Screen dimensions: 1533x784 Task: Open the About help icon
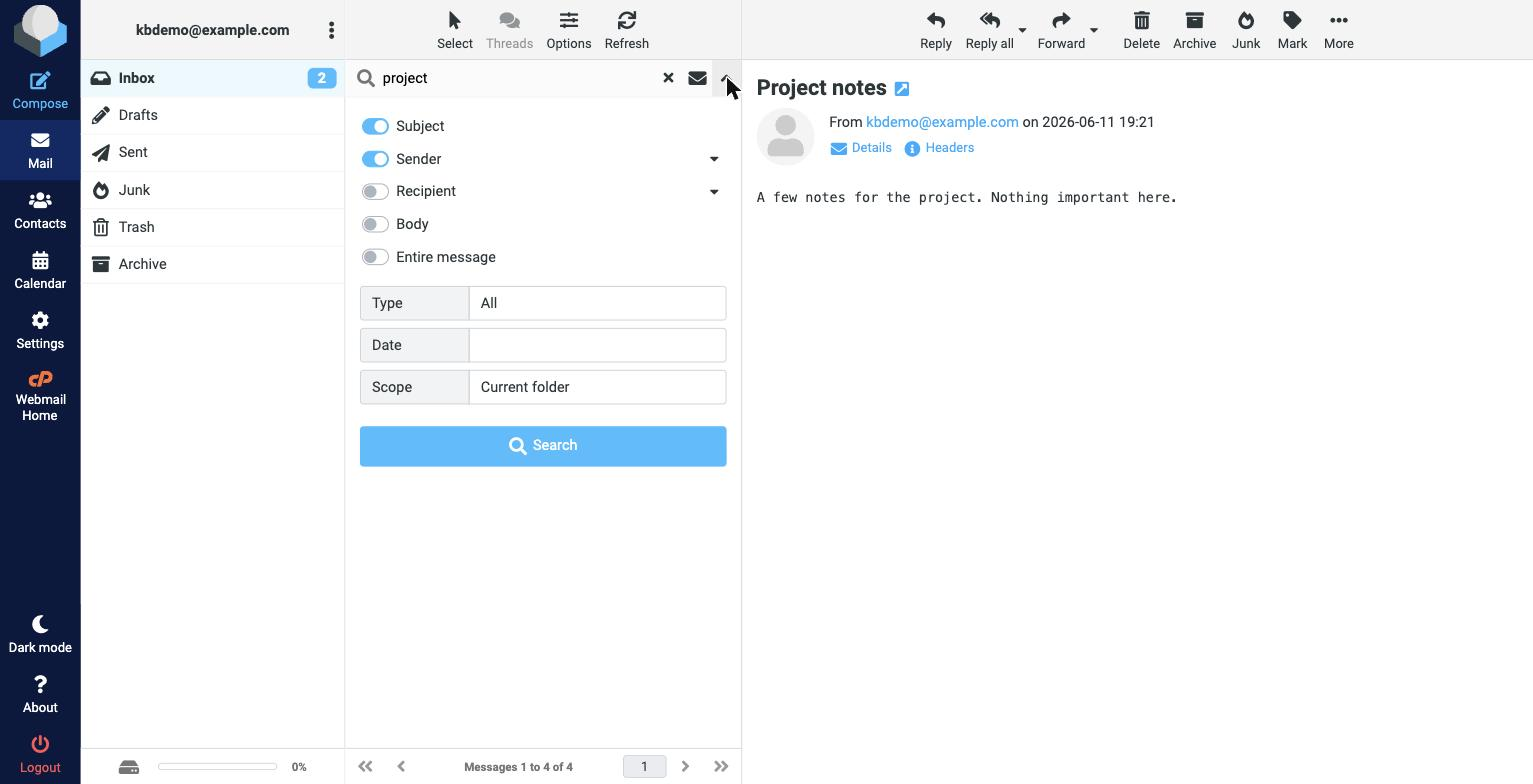40,694
